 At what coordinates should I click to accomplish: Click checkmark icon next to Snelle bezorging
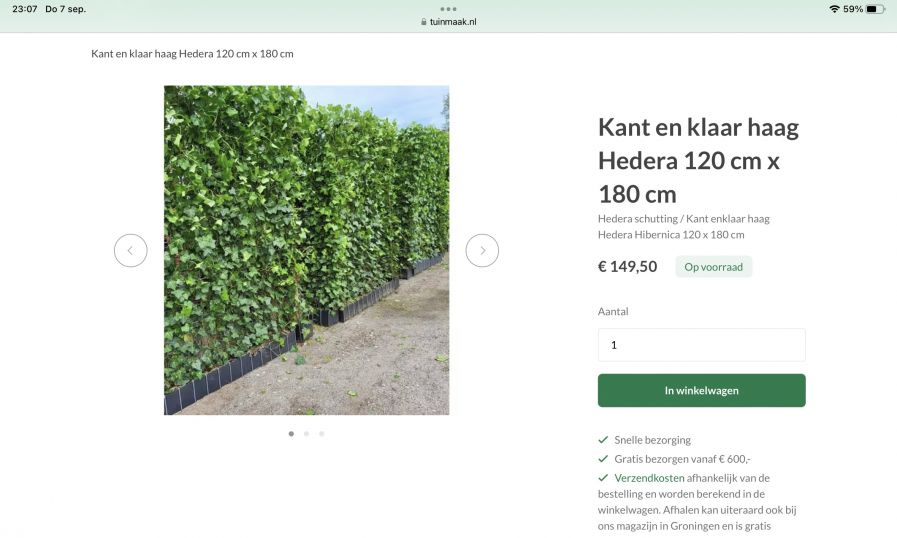coord(603,440)
